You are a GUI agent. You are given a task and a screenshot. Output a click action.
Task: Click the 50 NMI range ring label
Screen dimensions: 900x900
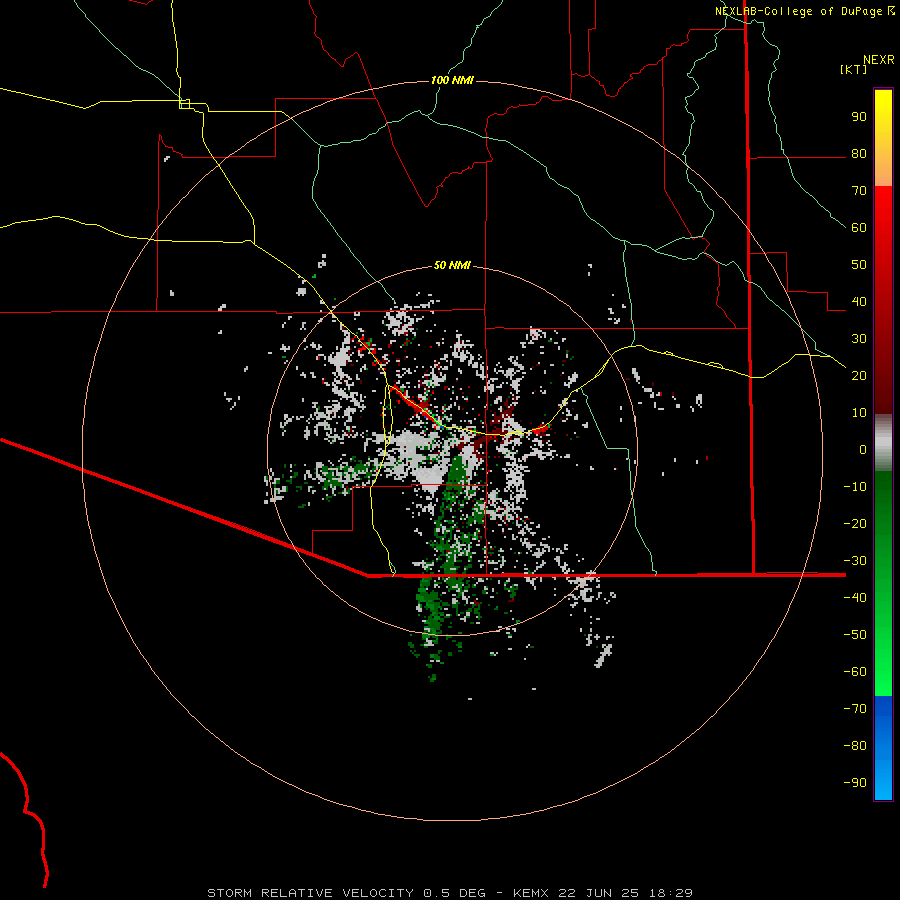[452, 265]
